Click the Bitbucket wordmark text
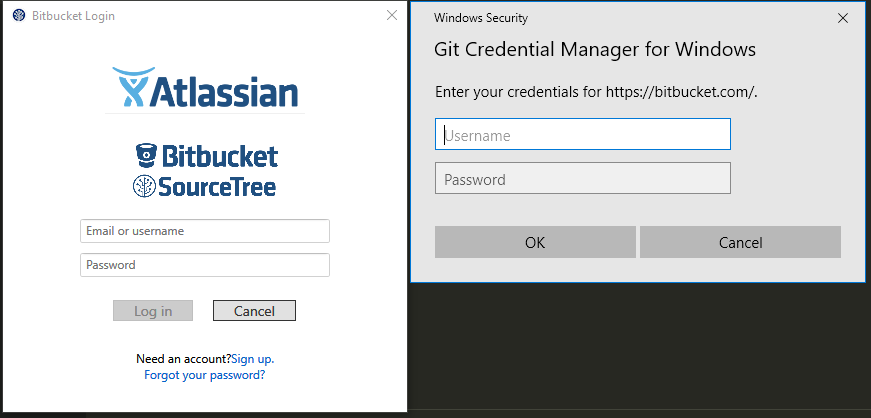This screenshot has width=871, height=418. coord(219,156)
